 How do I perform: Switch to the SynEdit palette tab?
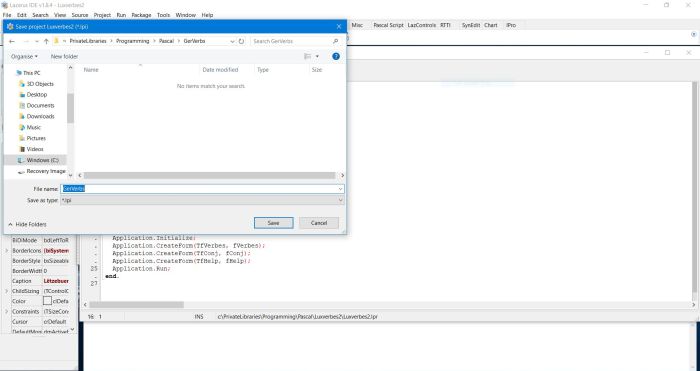click(471, 25)
